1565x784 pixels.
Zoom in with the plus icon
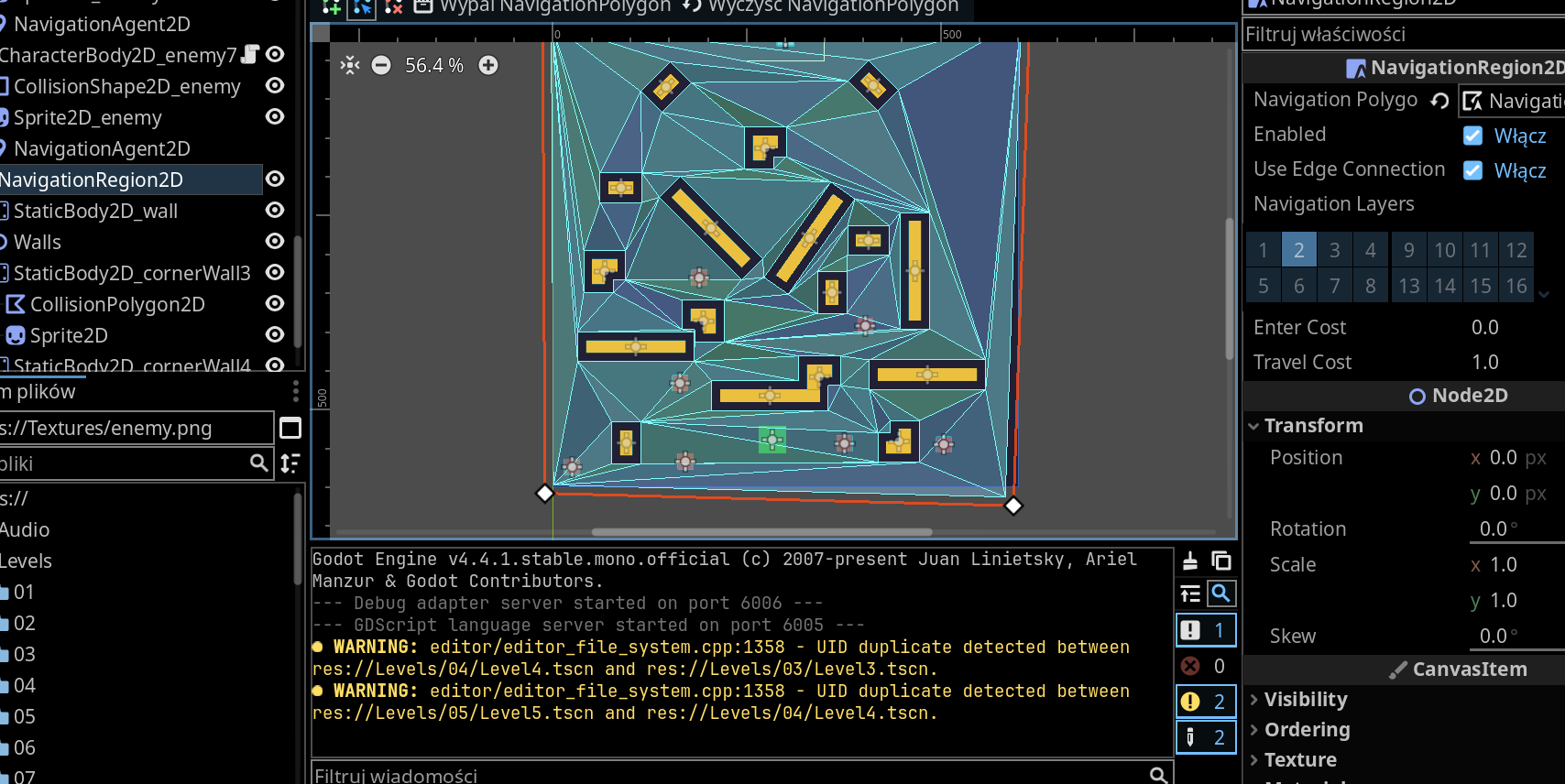point(488,65)
